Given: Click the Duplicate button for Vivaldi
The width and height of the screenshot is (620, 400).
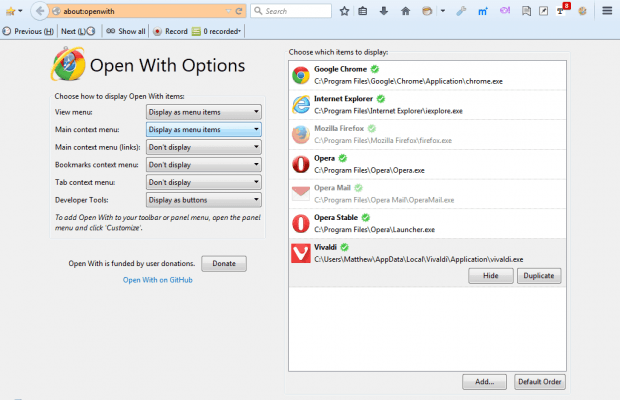Looking at the screenshot, I should click(539, 275).
